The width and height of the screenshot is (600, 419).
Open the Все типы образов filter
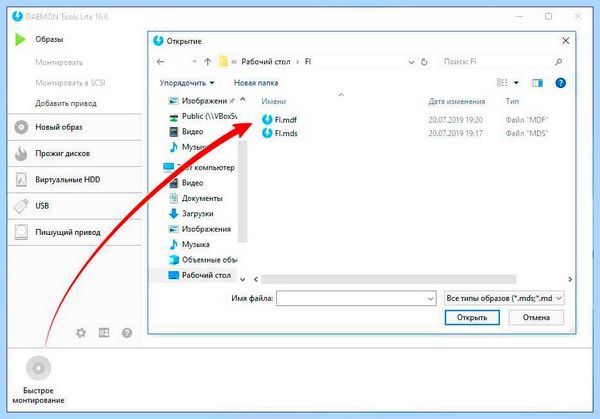pos(504,298)
